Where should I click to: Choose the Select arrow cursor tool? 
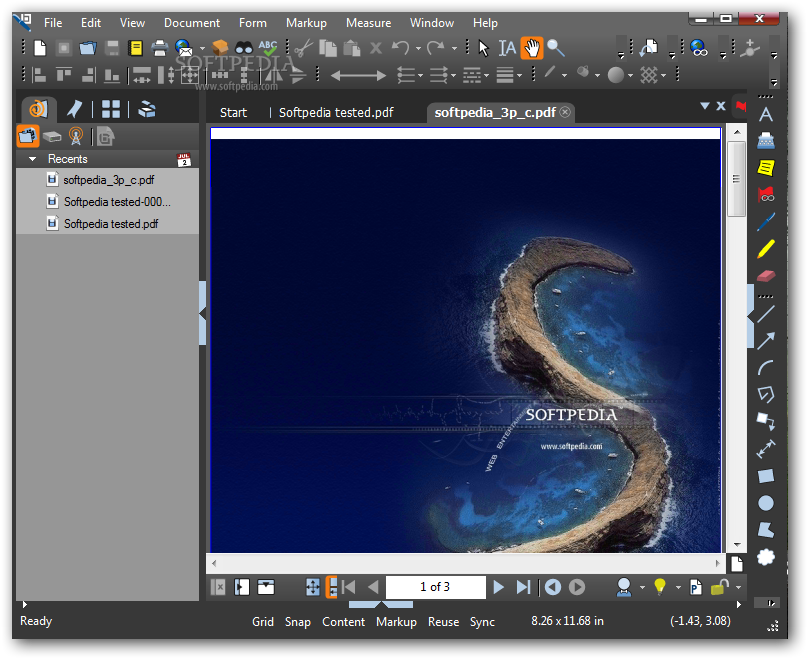483,48
